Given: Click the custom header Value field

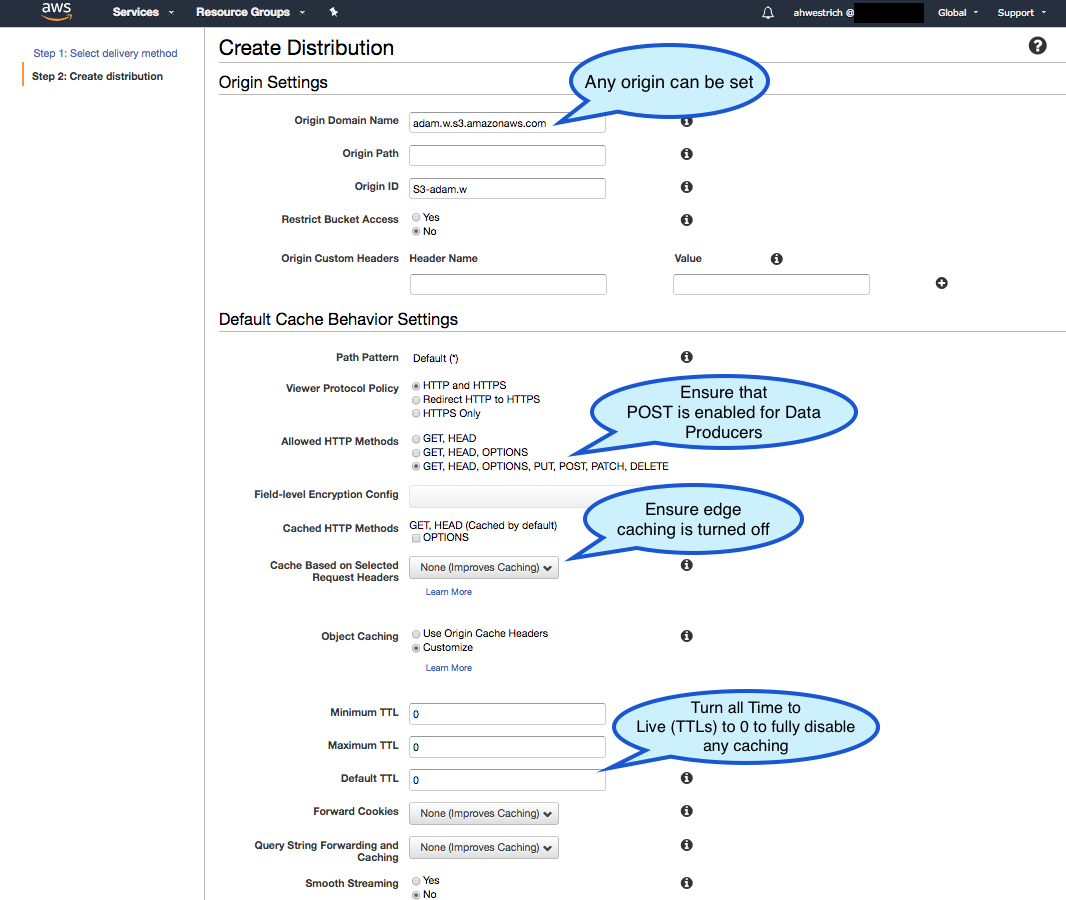Looking at the screenshot, I should click(771, 284).
